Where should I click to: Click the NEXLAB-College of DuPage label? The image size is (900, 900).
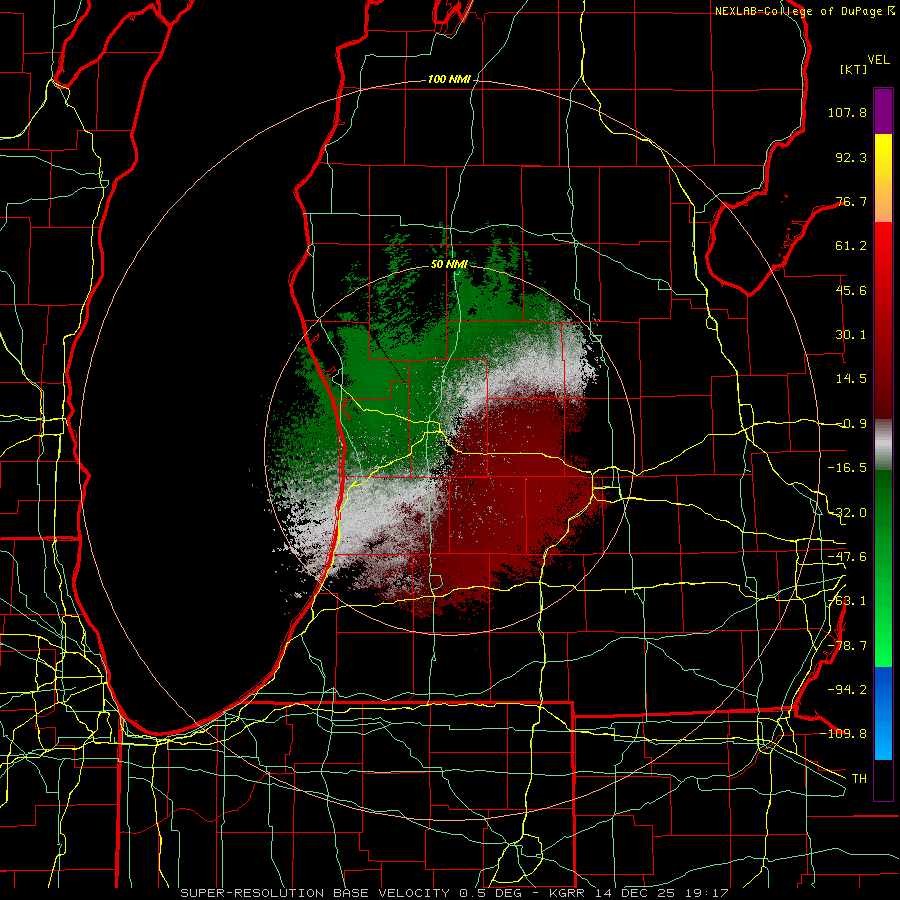pos(804,11)
